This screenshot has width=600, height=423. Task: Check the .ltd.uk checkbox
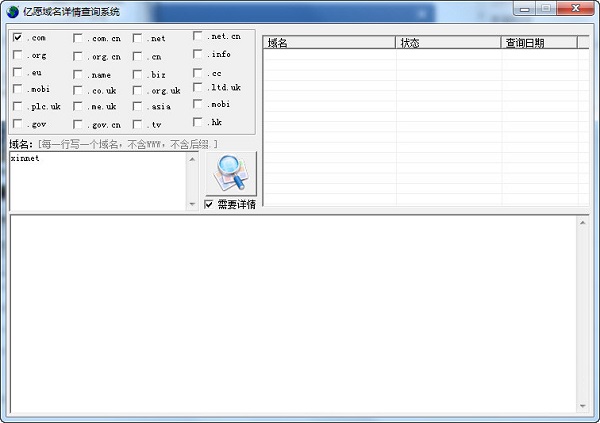[x=197, y=87]
